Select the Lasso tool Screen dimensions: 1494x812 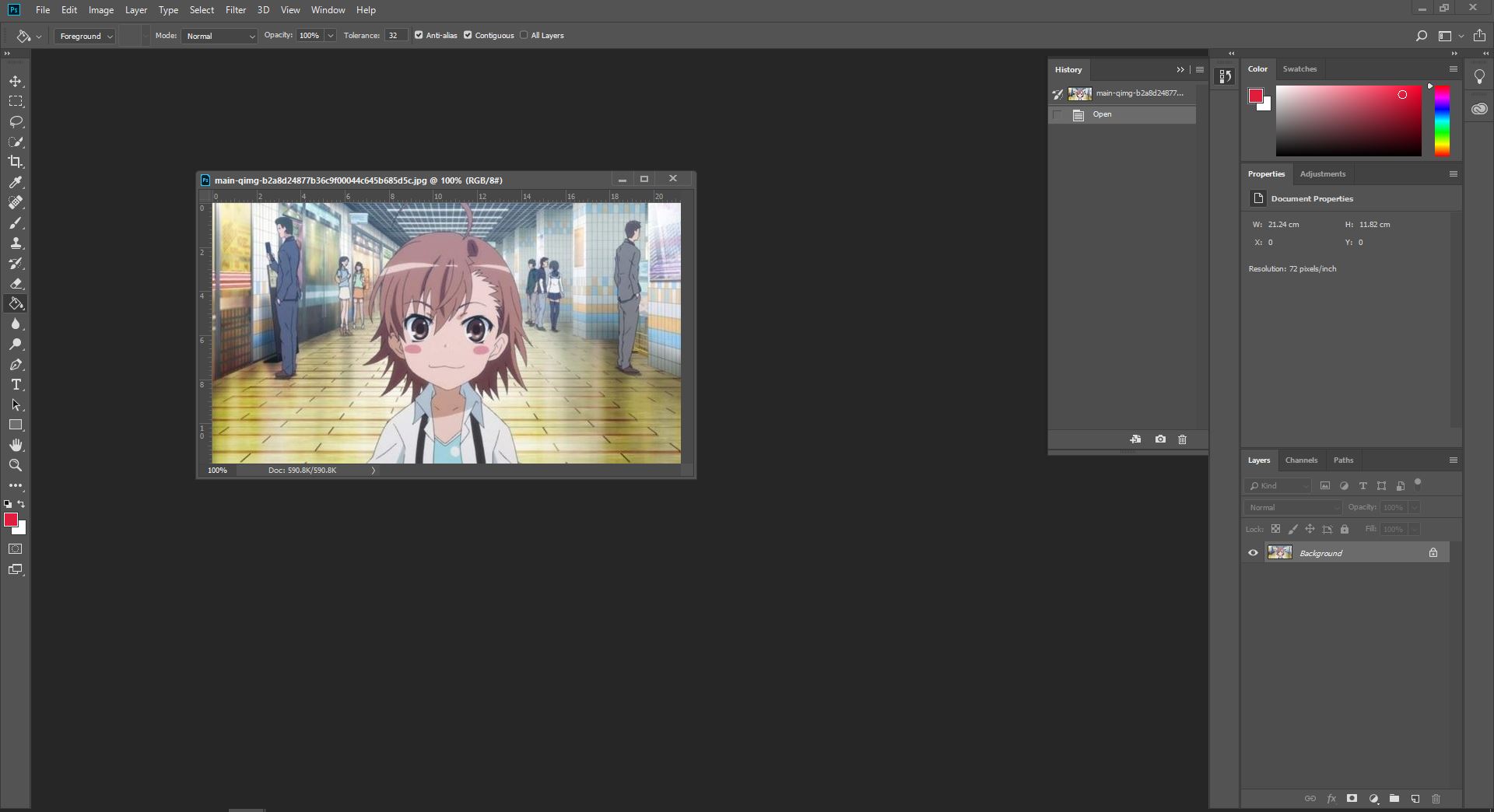coord(16,122)
